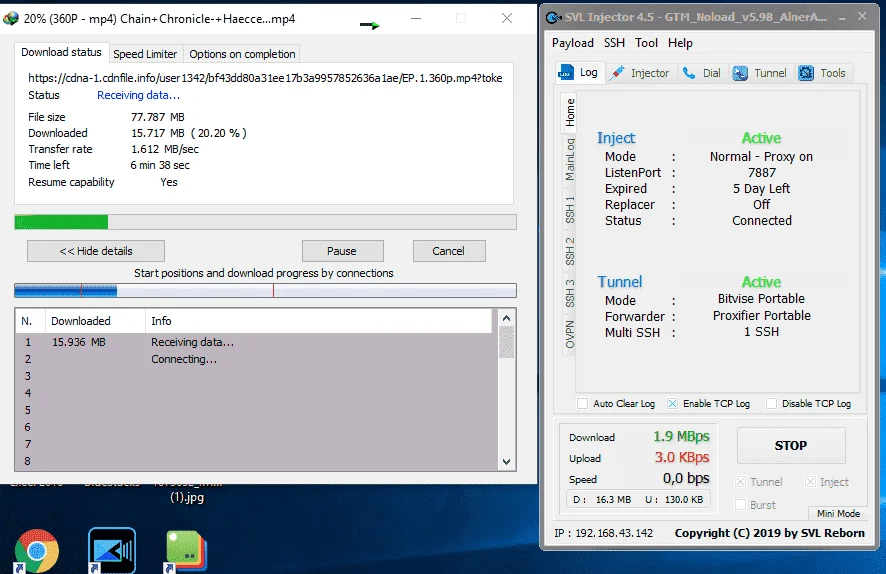Click the ListenPort value 7887
Image resolution: width=886 pixels, height=574 pixels.
pyautogui.click(x=762, y=172)
